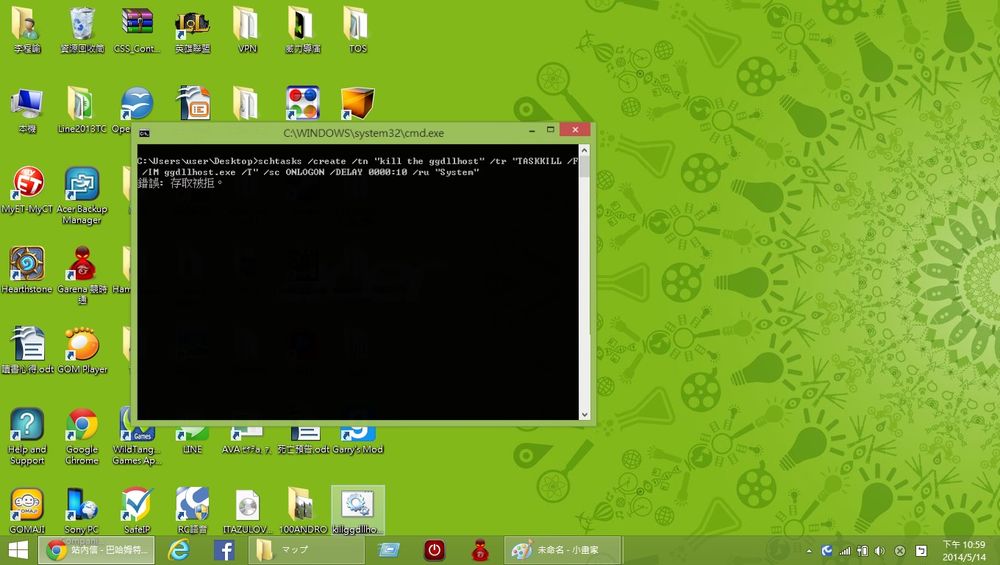
Task: Click the power plug battery tray icon
Action: [862, 551]
